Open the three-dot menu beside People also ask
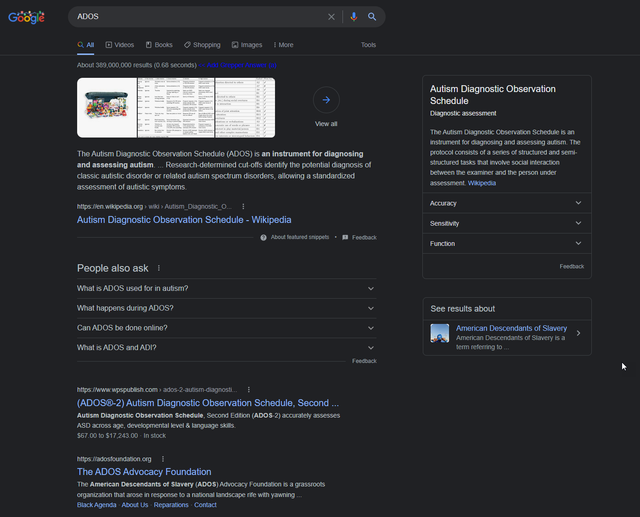 point(159,268)
